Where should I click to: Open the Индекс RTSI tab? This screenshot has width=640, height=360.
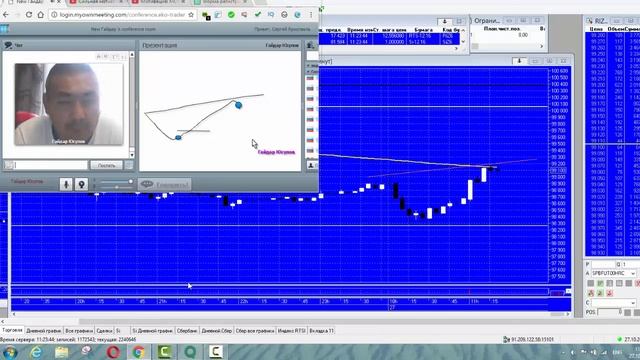(291, 331)
